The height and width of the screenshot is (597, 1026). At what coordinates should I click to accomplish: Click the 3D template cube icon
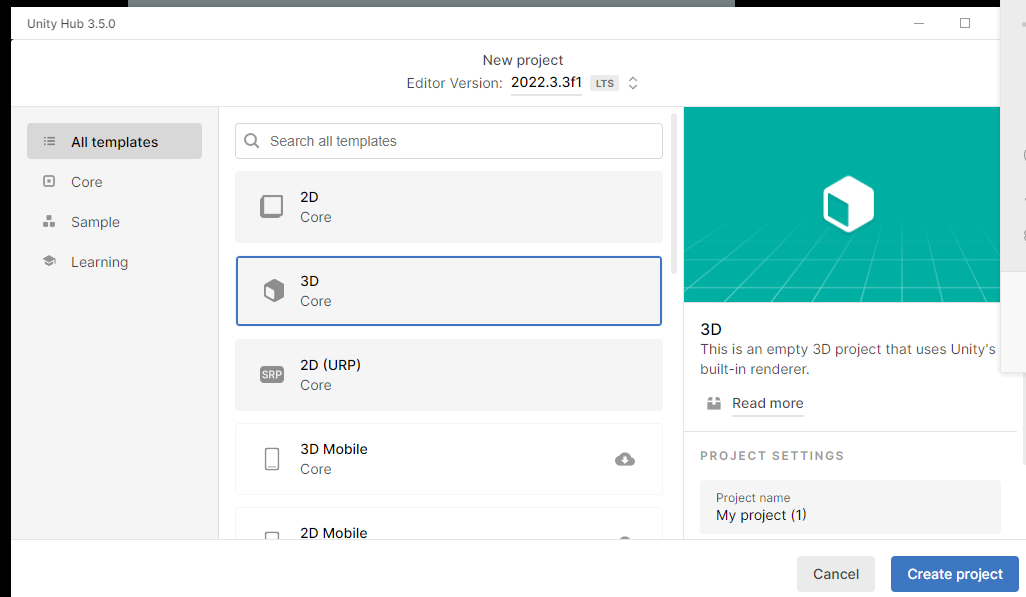[x=274, y=290]
